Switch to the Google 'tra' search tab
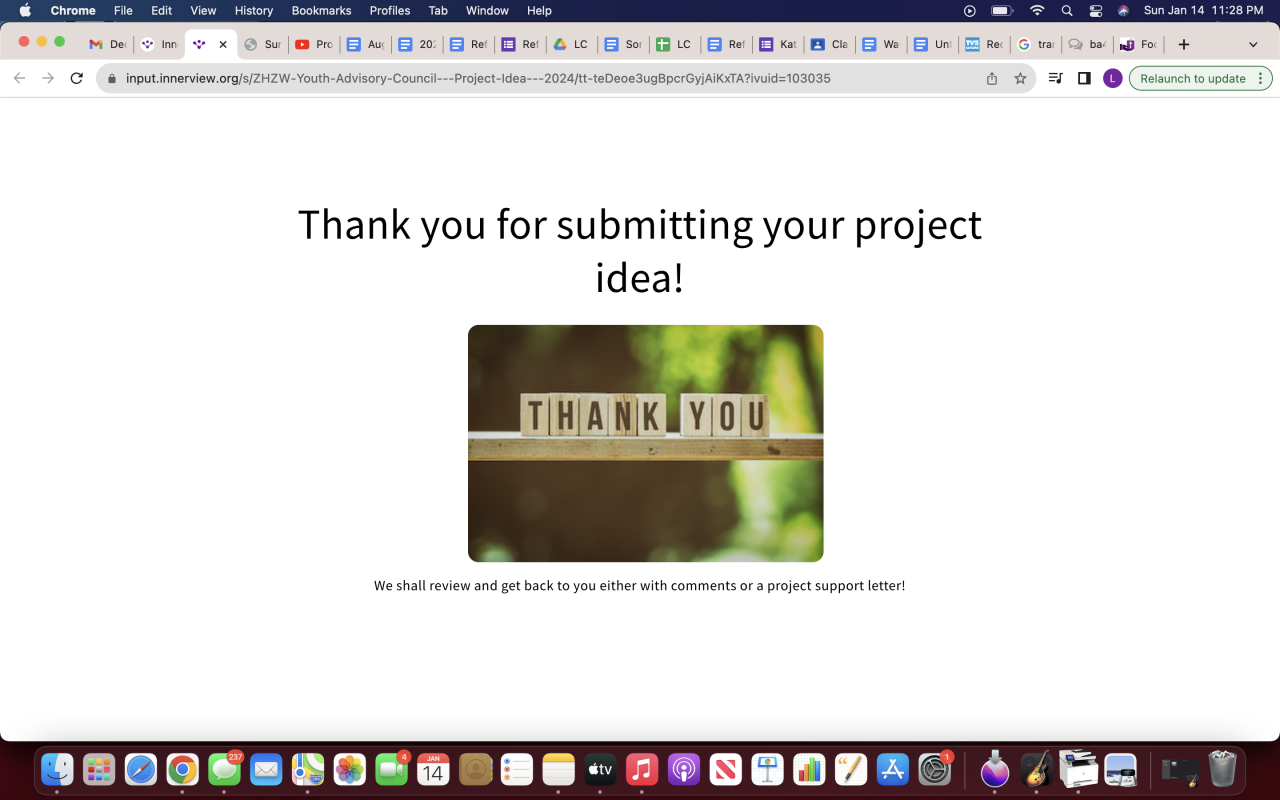 (1035, 44)
